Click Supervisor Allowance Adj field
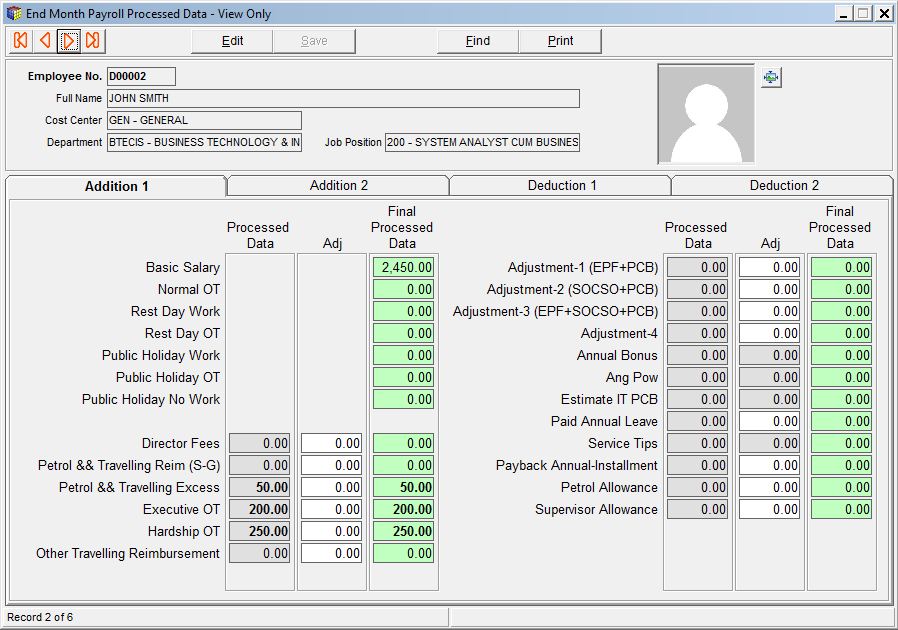Viewport: 898px width, 630px height. [769, 509]
